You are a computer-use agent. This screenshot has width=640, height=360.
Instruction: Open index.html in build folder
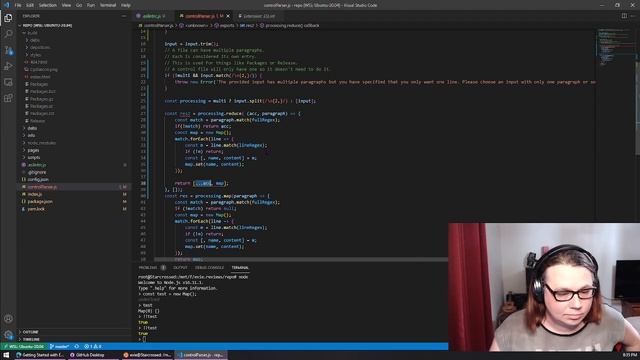(x=40, y=77)
